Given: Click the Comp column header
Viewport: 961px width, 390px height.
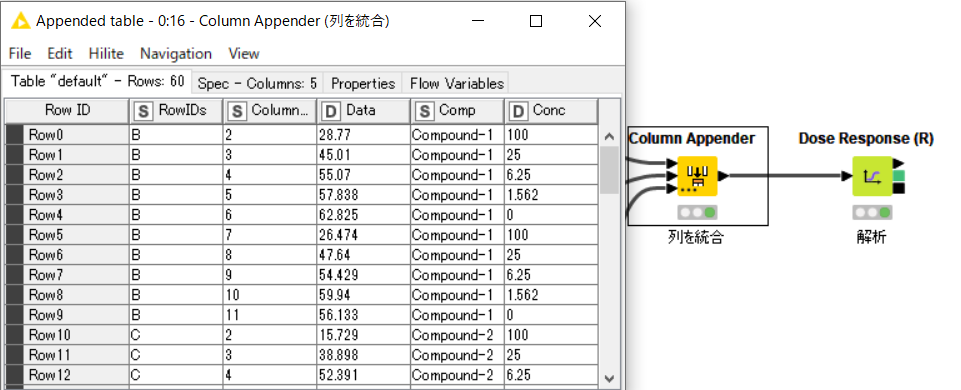Looking at the screenshot, I should (457, 111).
